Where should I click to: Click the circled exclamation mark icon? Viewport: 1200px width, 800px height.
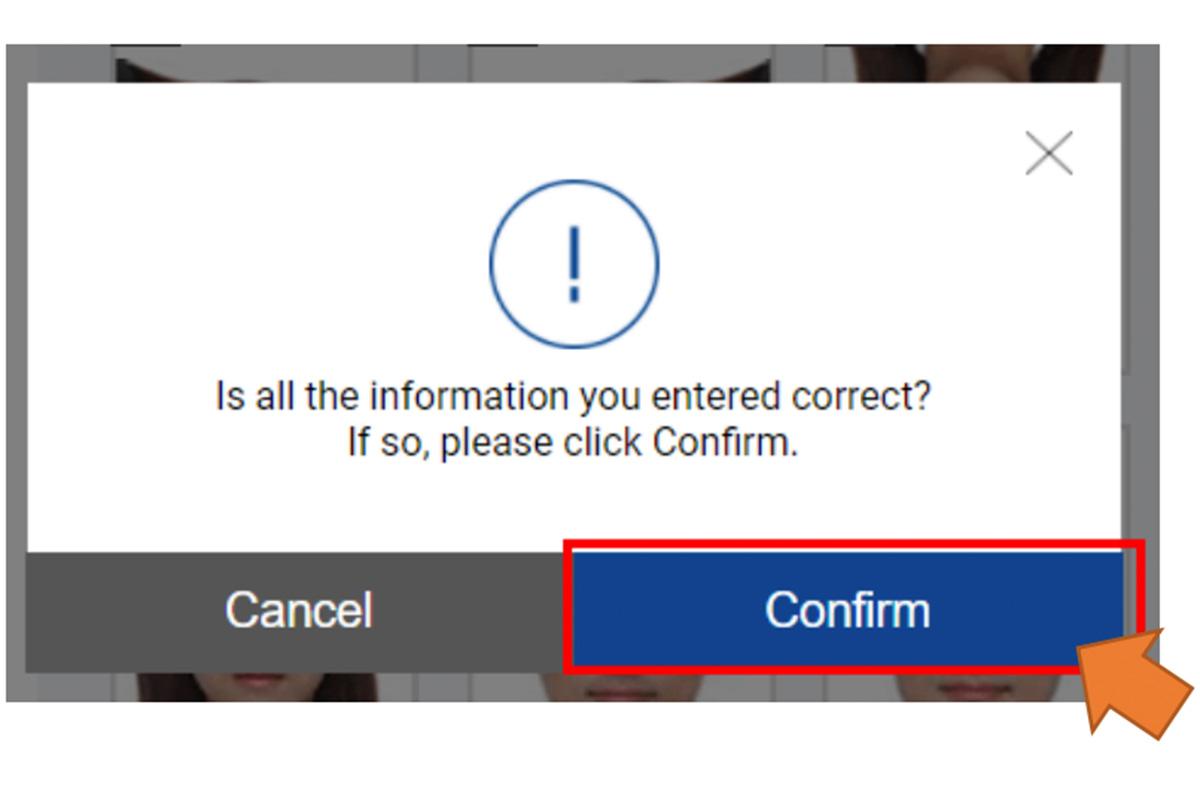[574, 264]
